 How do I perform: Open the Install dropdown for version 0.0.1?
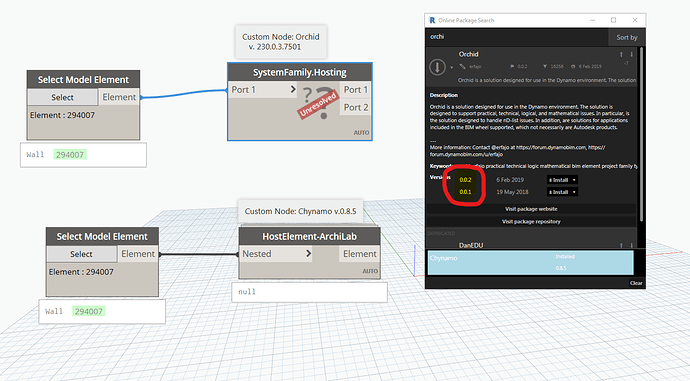pyautogui.click(x=562, y=192)
